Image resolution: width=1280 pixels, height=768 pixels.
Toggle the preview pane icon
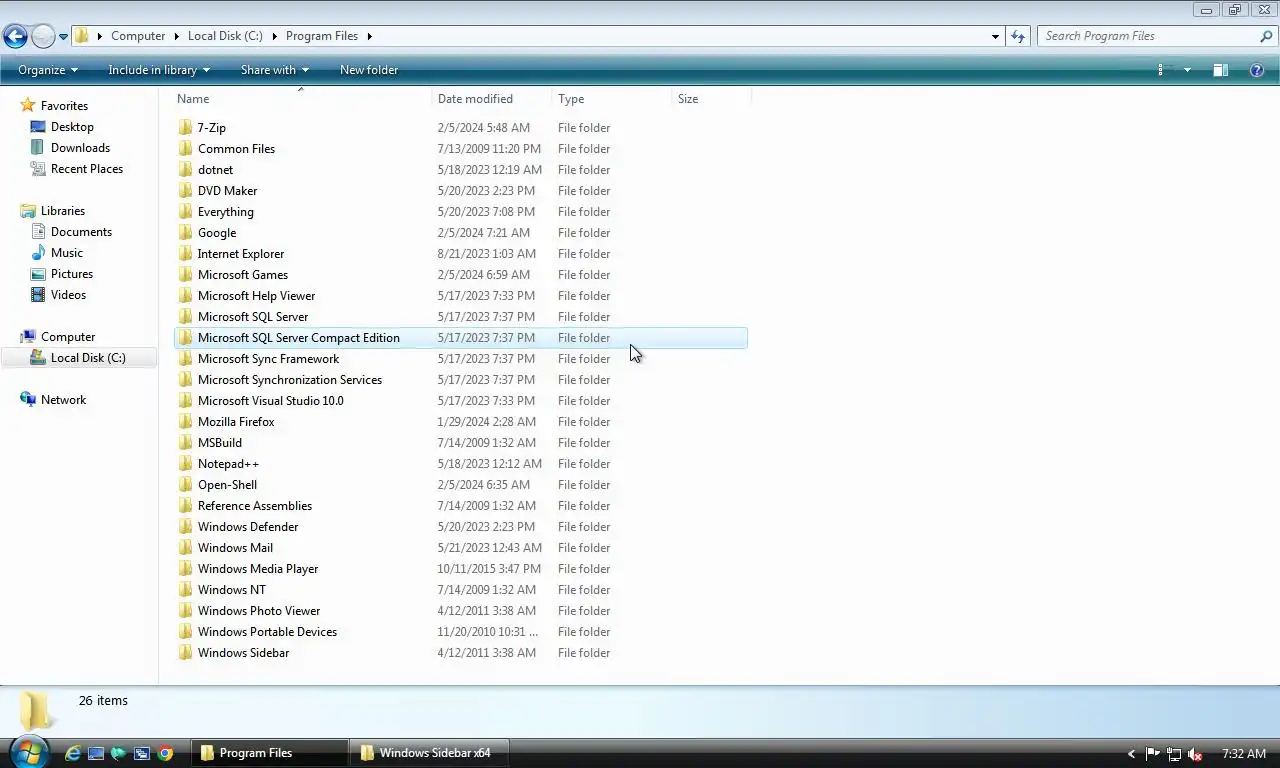tap(1220, 70)
